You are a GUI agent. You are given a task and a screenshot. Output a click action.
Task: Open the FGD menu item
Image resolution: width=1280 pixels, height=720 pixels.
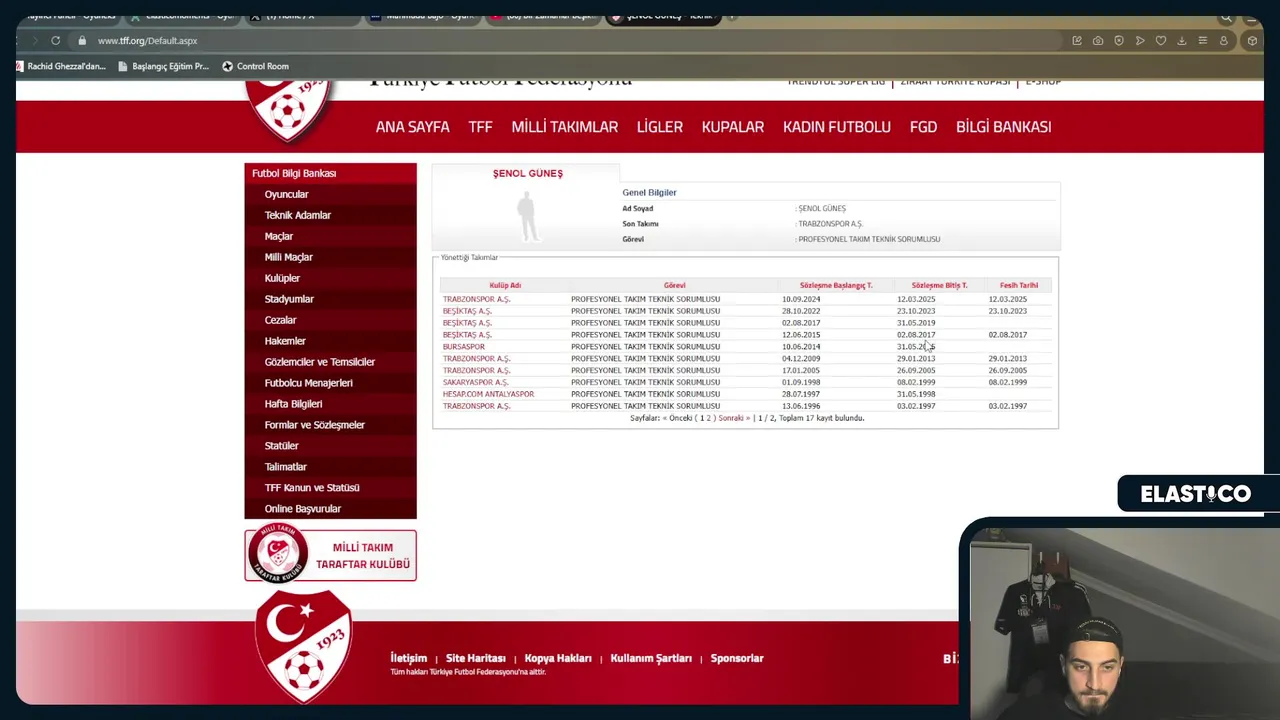pyautogui.click(x=923, y=127)
